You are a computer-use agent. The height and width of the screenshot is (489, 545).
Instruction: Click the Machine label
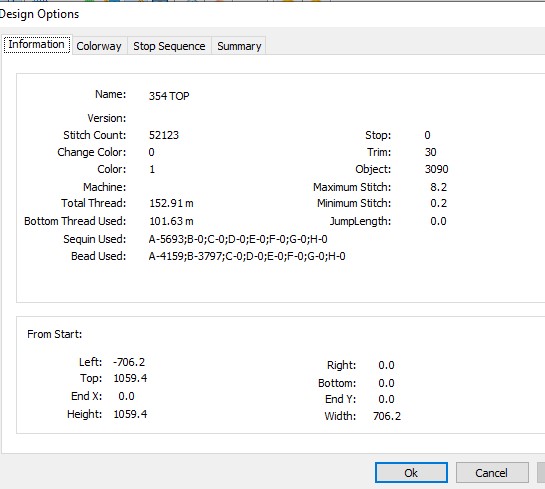pyautogui.click(x=105, y=187)
